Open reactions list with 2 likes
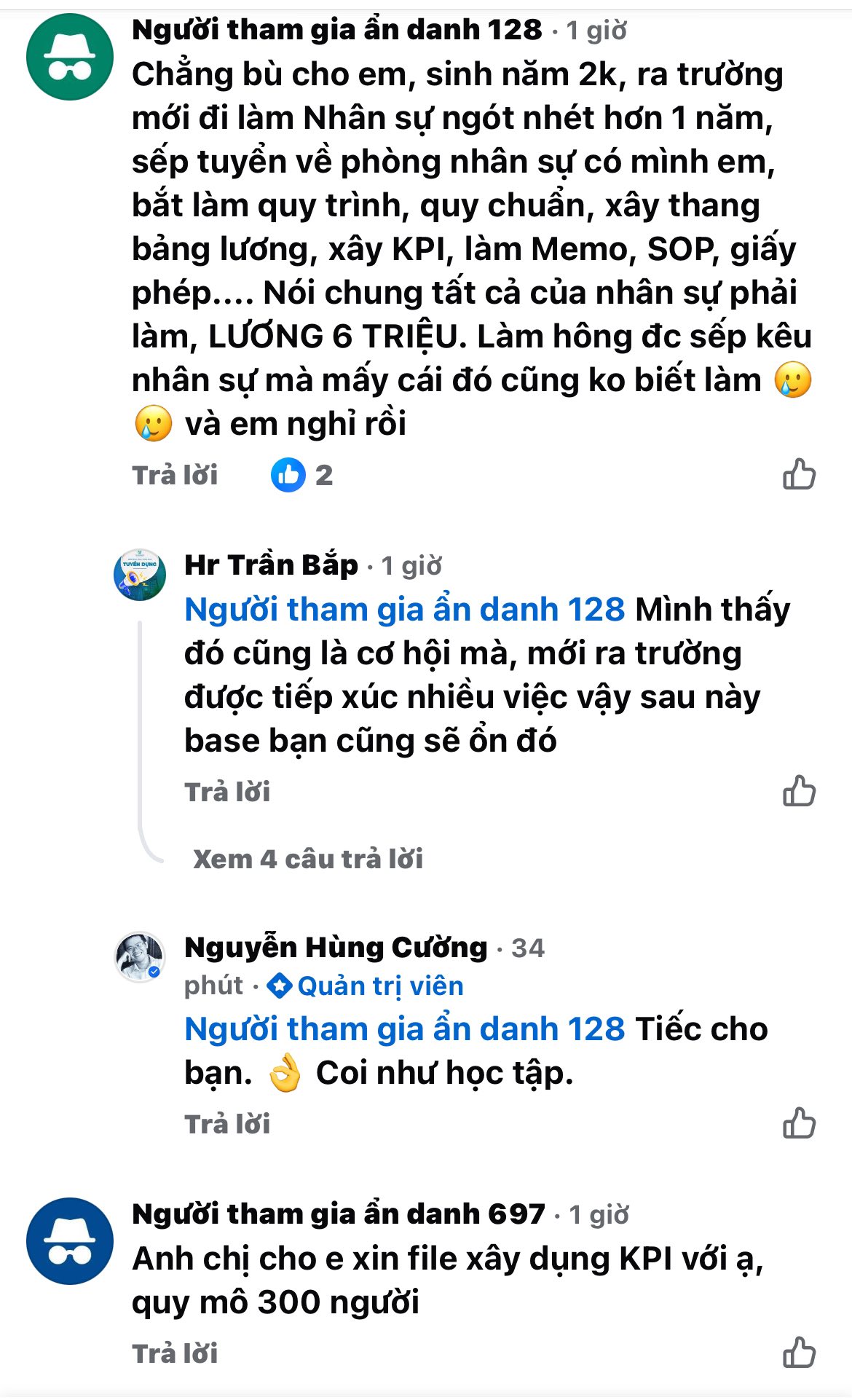The width and height of the screenshot is (852, 1400). (301, 475)
